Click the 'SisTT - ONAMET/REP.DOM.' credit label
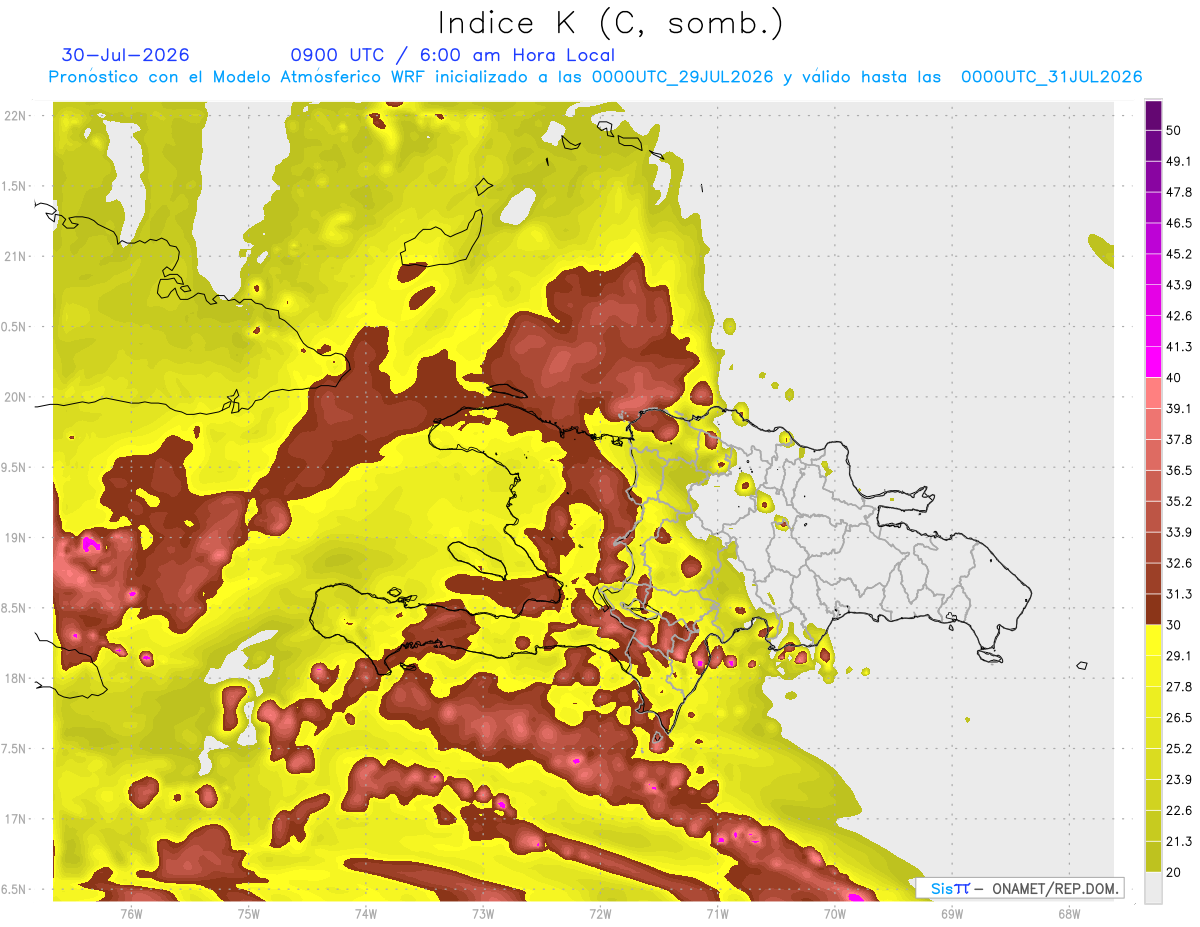This screenshot has width=1200, height=927. 1021,888
